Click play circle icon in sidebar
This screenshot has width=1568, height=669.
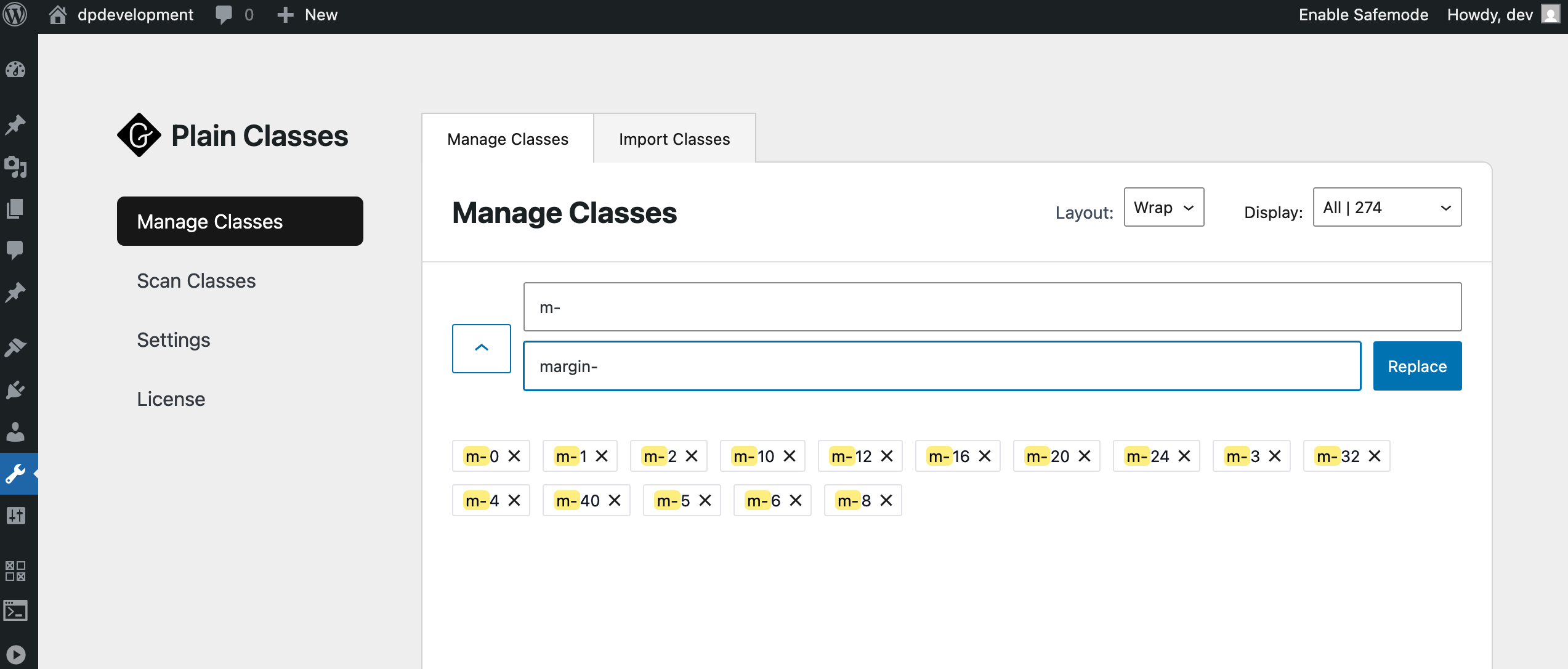pos(15,655)
